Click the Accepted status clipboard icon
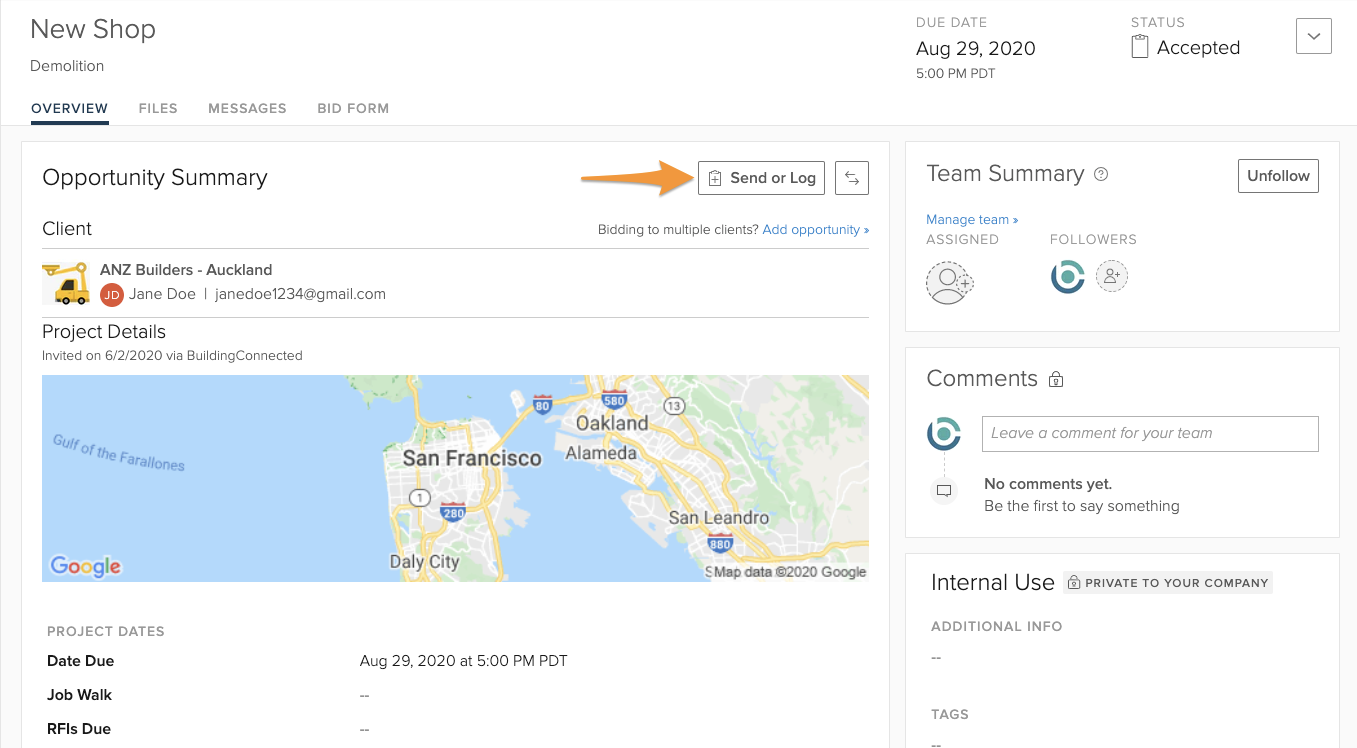The height and width of the screenshot is (748, 1357). [x=1139, y=47]
